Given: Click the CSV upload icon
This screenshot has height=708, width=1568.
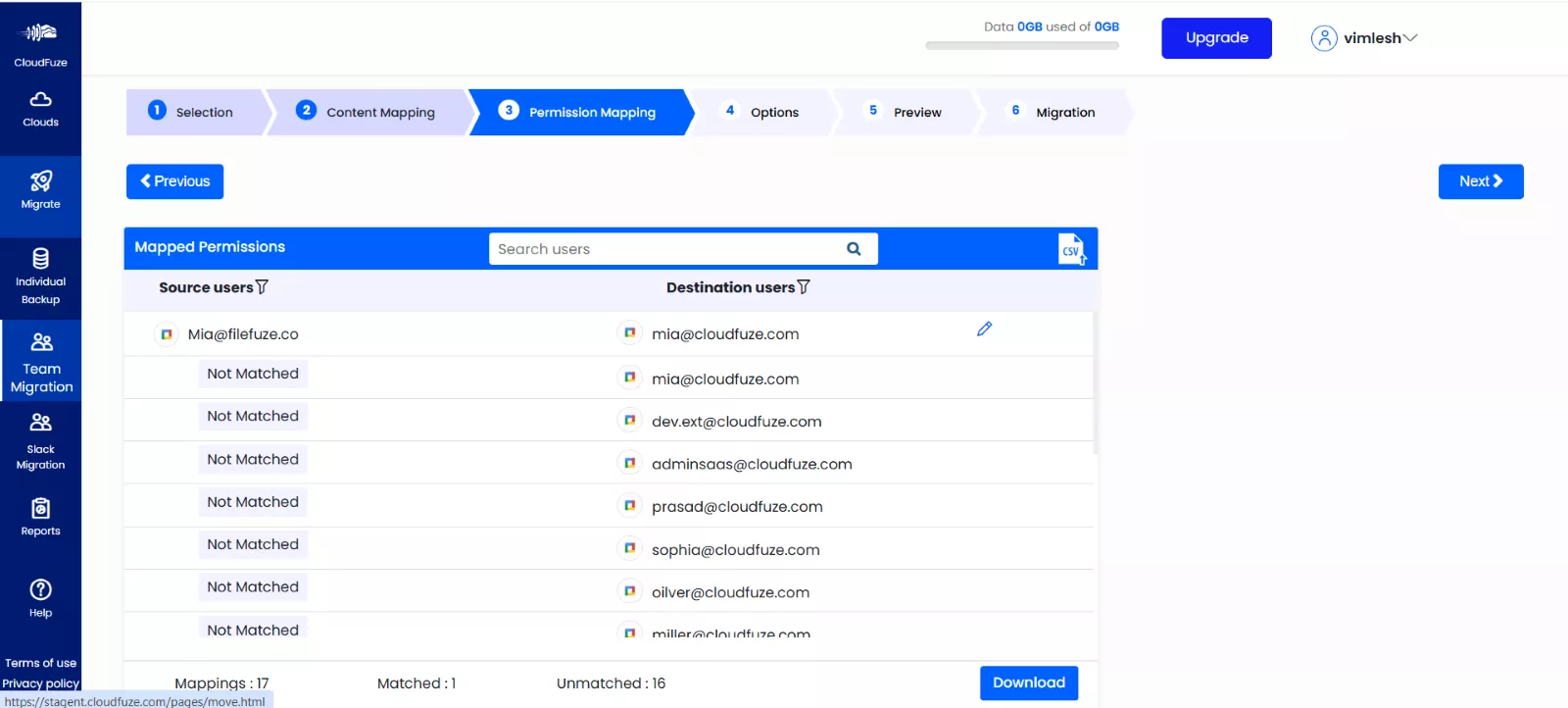Looking at the screenshot, I should coord(1072,249).
